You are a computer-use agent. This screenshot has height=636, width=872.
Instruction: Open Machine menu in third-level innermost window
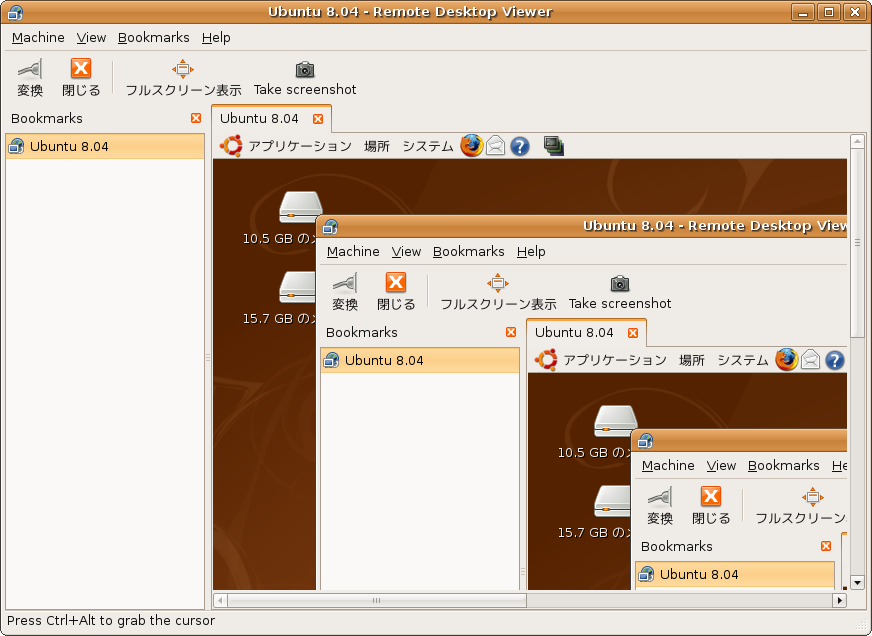(x=668, y=465)
